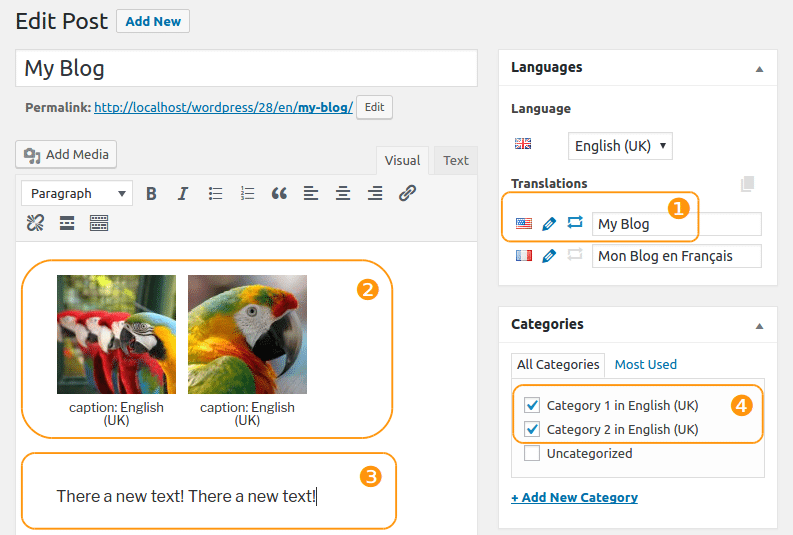Click the Insert link chain icon
This screenshot has width=793, height=535.
407,194
